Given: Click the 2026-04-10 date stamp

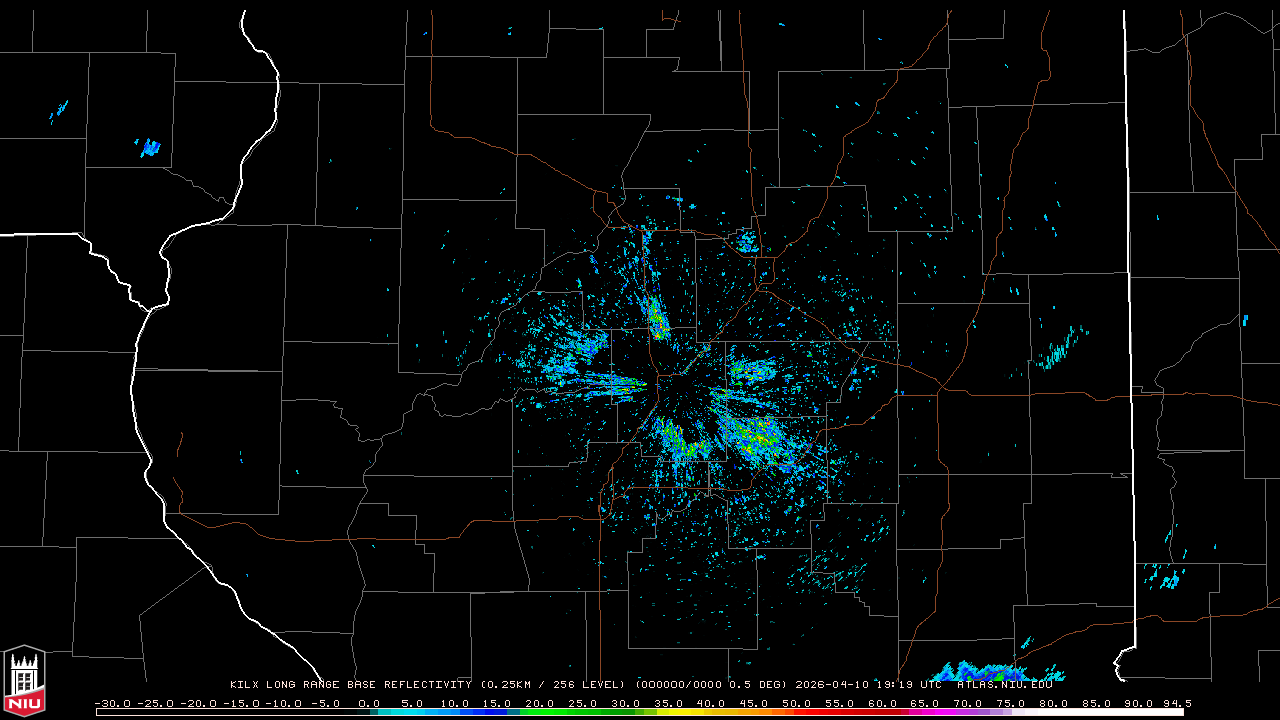Looking at the screenshot, I should [x=832, y=685].
